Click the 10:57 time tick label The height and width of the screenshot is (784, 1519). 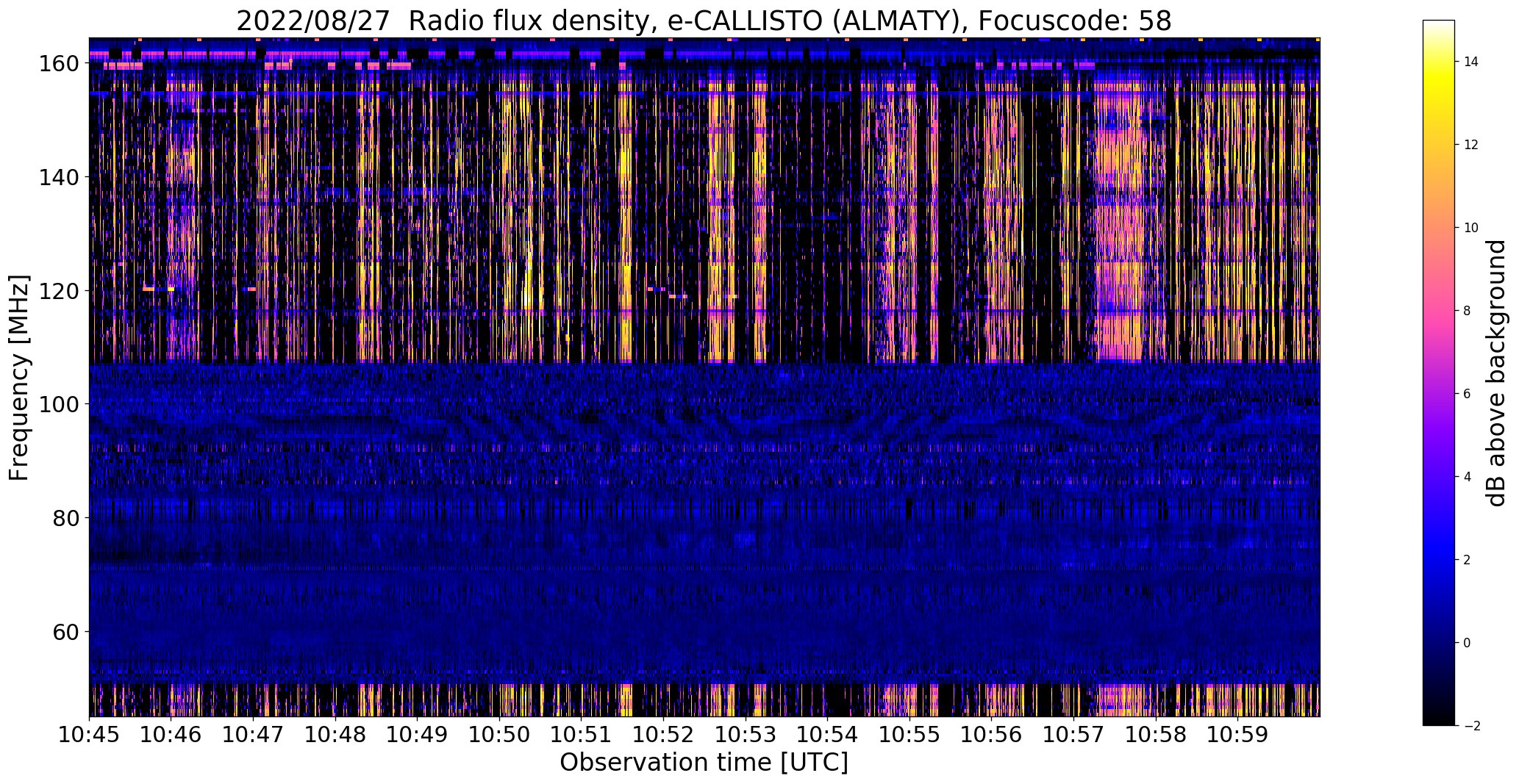pyautogui.click(x=1073, y=734)
